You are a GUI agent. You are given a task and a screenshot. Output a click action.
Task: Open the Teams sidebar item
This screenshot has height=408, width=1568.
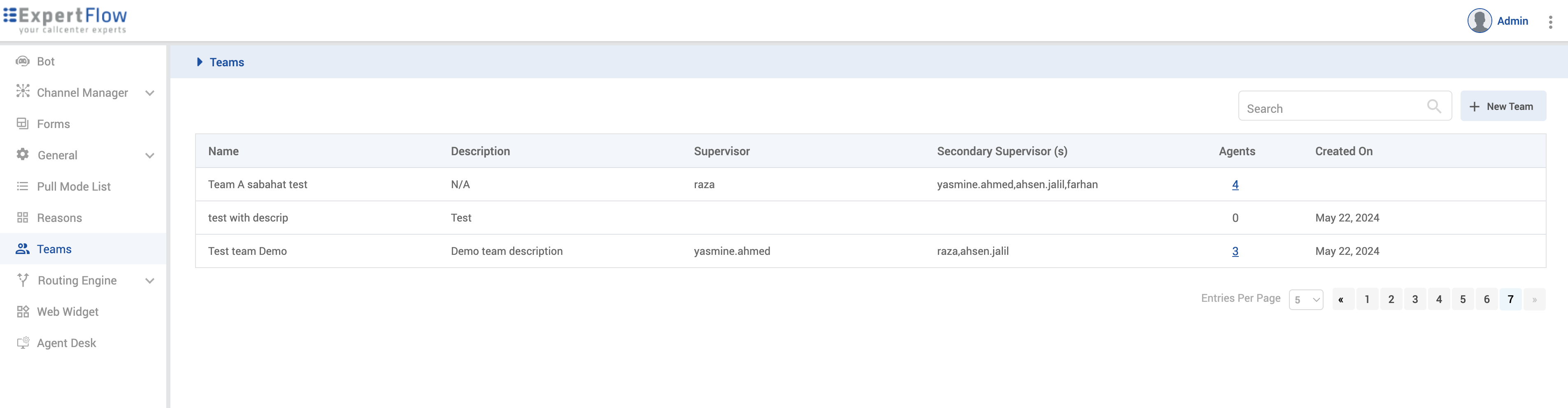pos(54,249)
